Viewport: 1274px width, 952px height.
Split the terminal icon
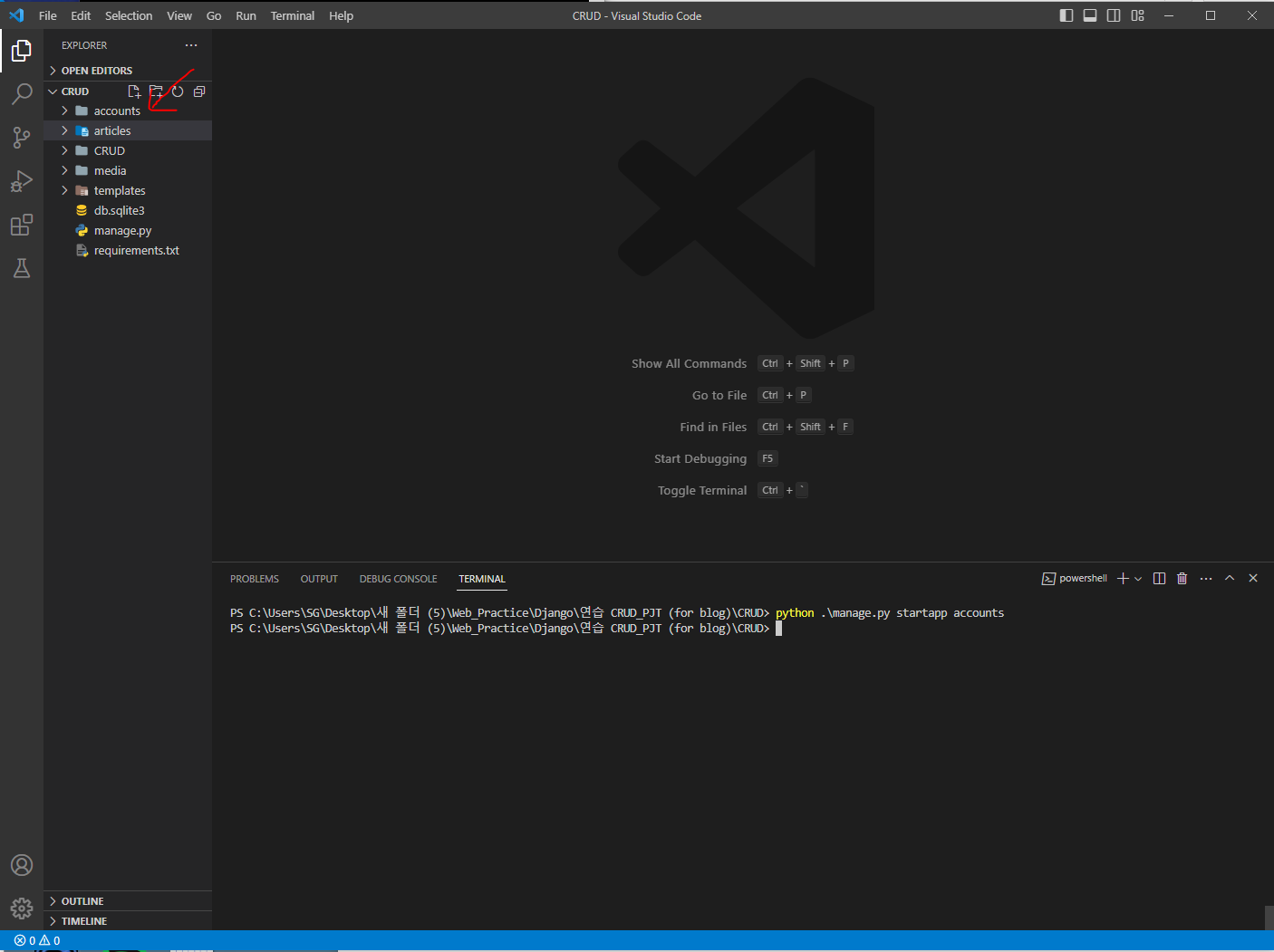pos(1159,579)
